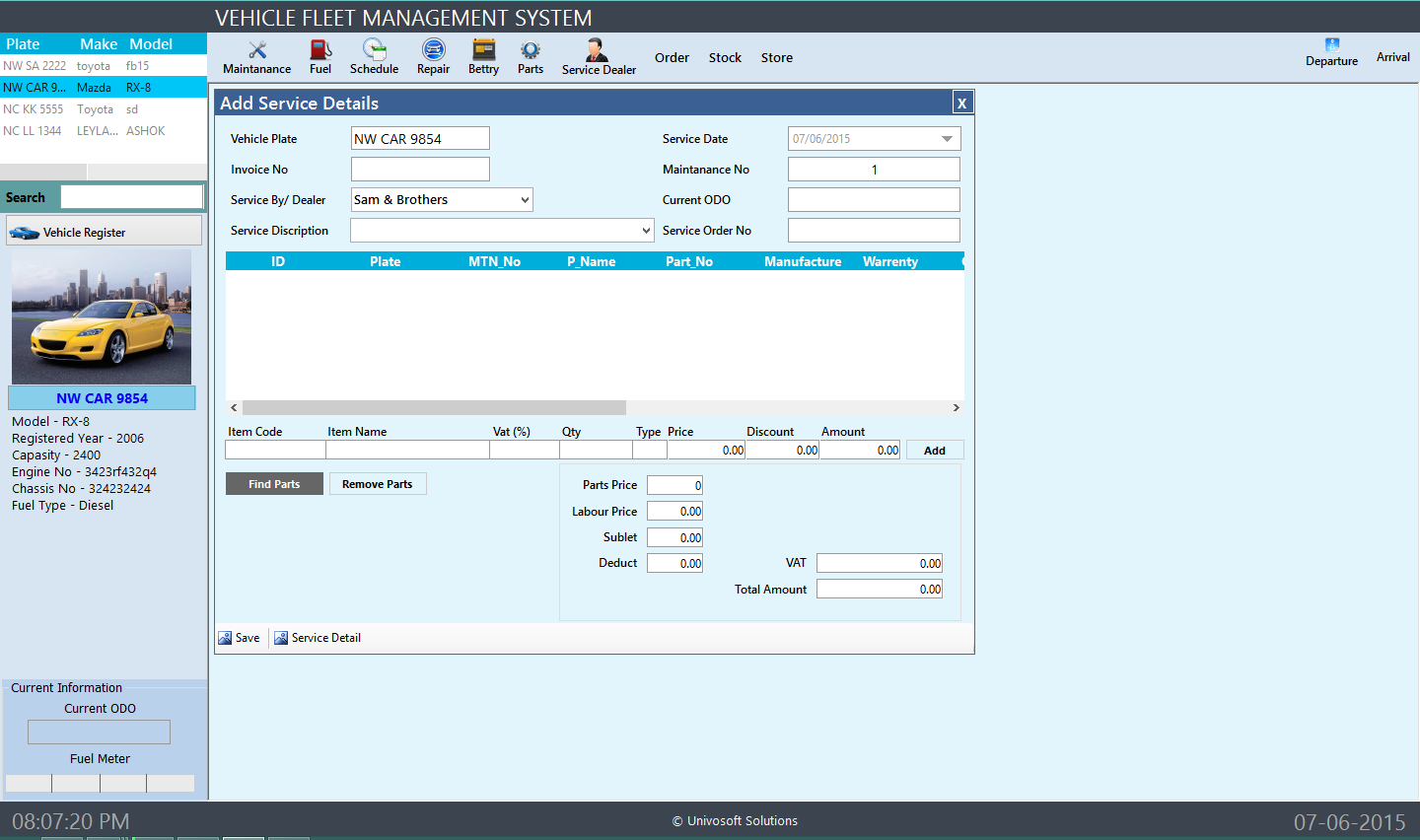Viewport: 1420px width, 840px height.
Task: Expand the Service Discription combo box
Action: click(646, 231)
